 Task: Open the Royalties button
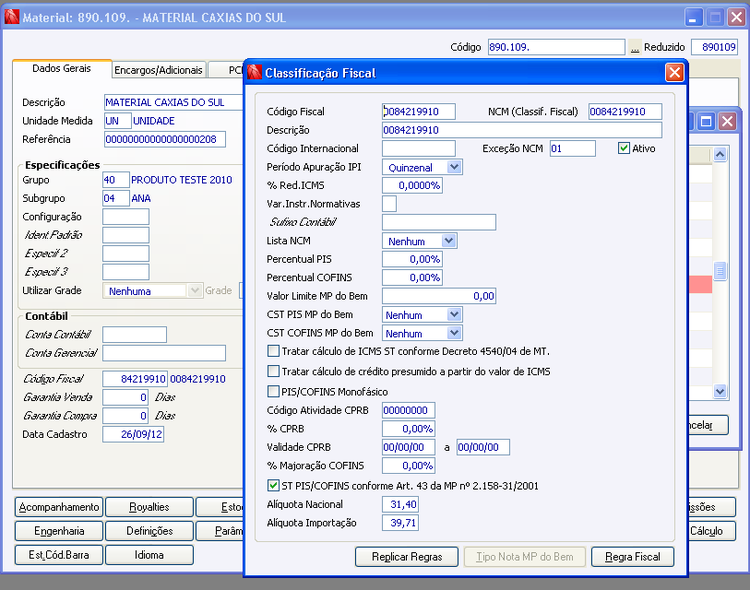click(x=149, y=507)
